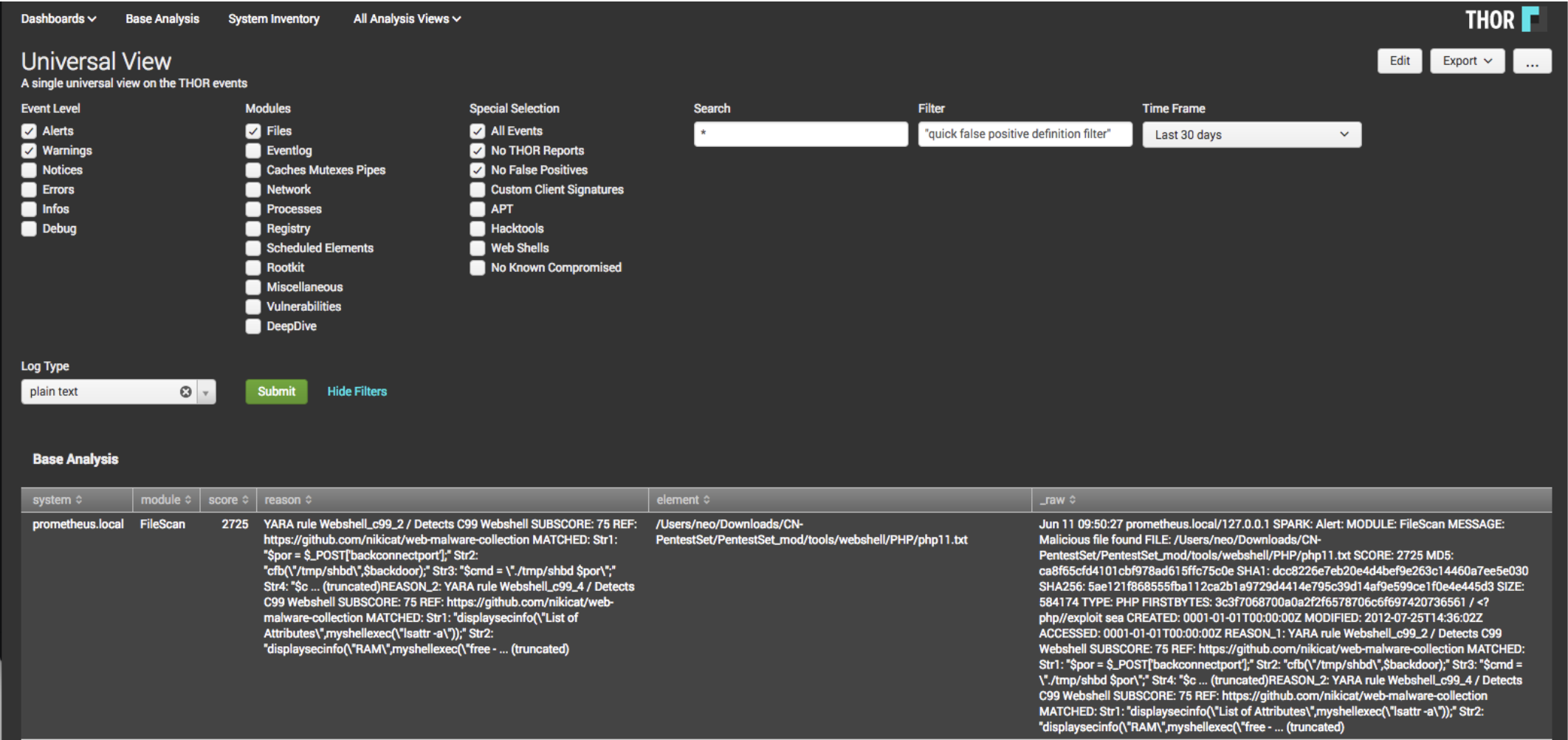This screenshot has width=1568, height=740.
Task: Uncheck the All Events selection
Action: (x=478, y=131)
